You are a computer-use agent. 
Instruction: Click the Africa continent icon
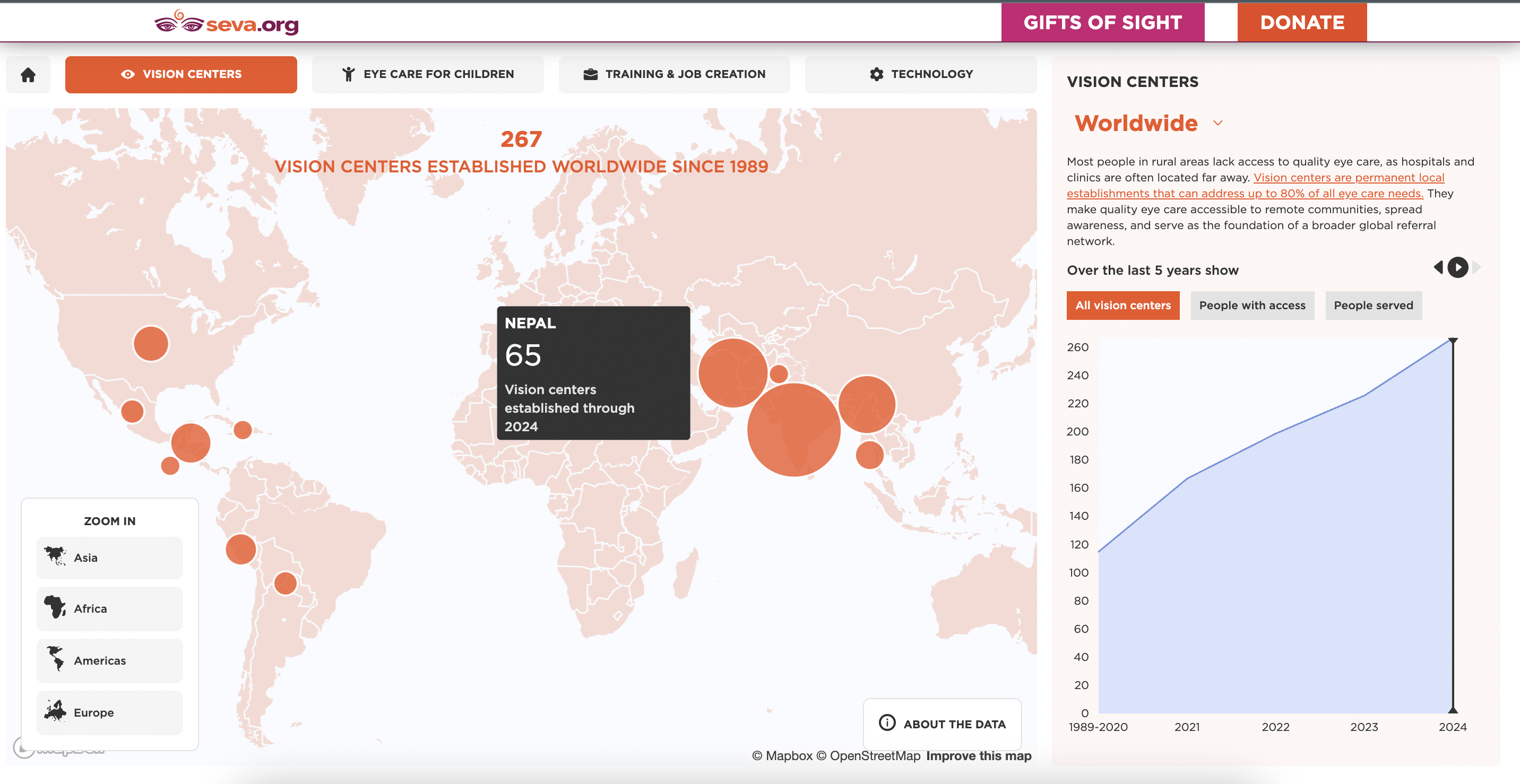tap(56, 607)
